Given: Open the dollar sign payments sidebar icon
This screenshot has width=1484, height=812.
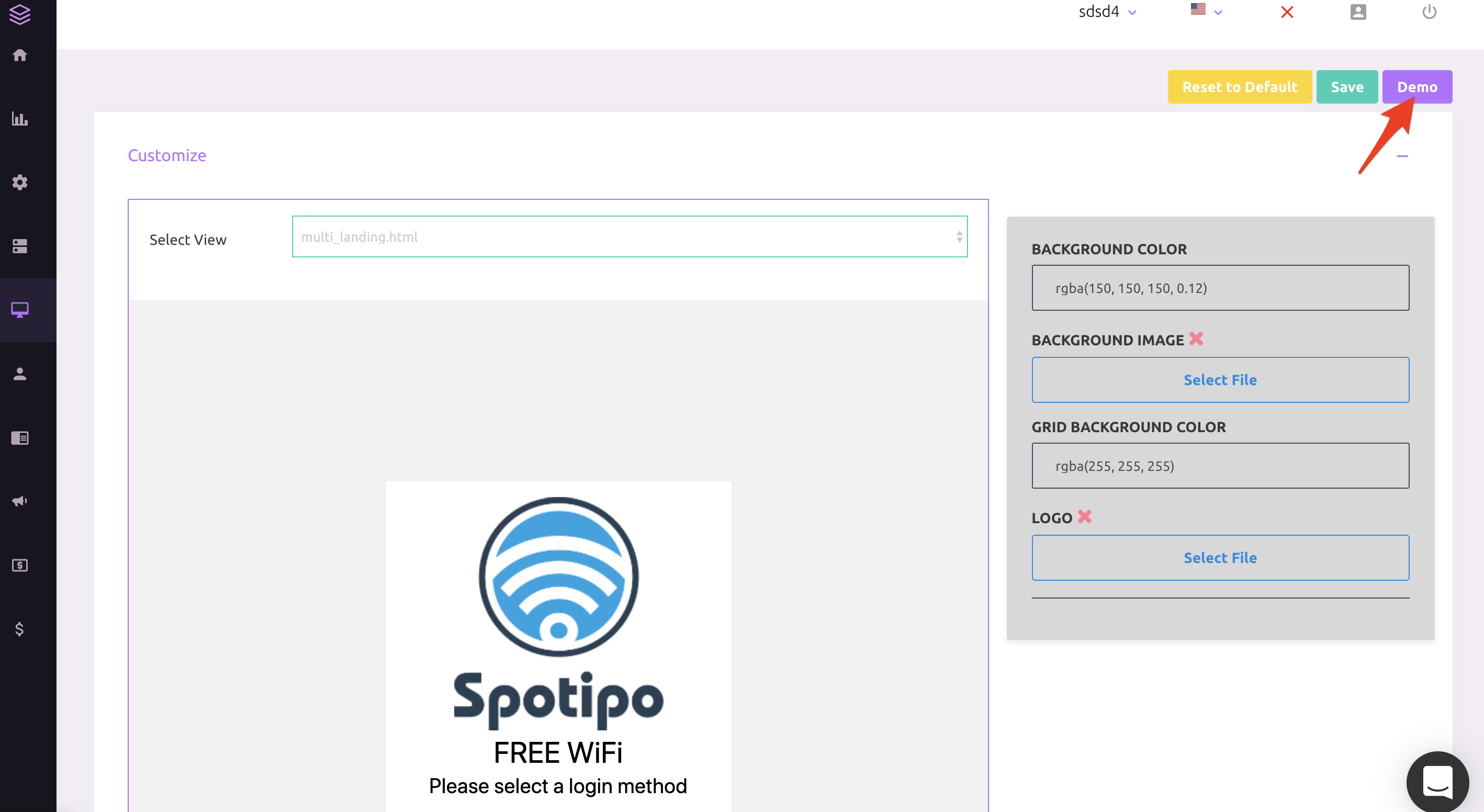Looking at the screenshot, I should coord(19,629).
